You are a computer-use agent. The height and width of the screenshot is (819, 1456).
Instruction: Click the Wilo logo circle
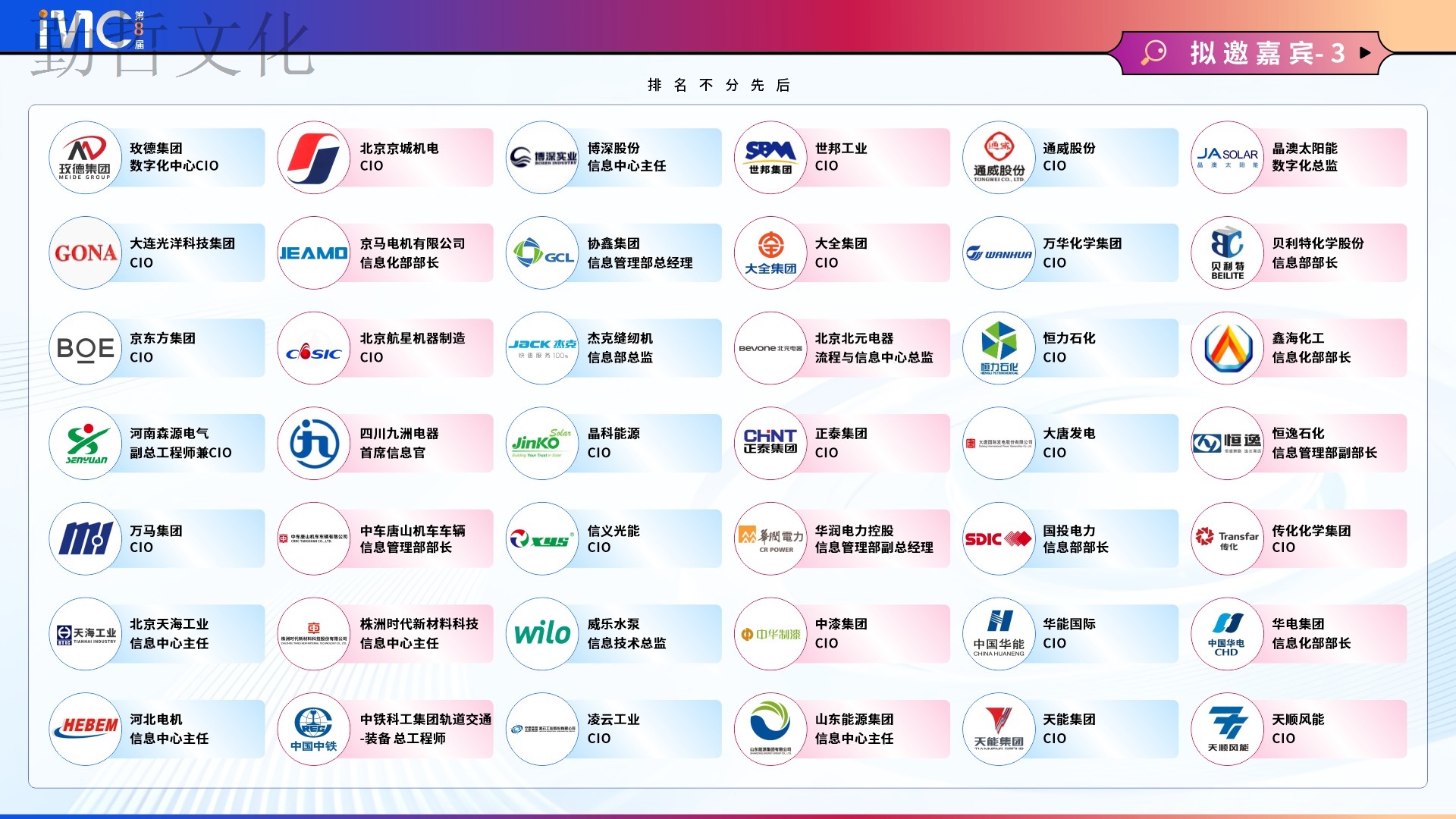click(x=542, y=634)
